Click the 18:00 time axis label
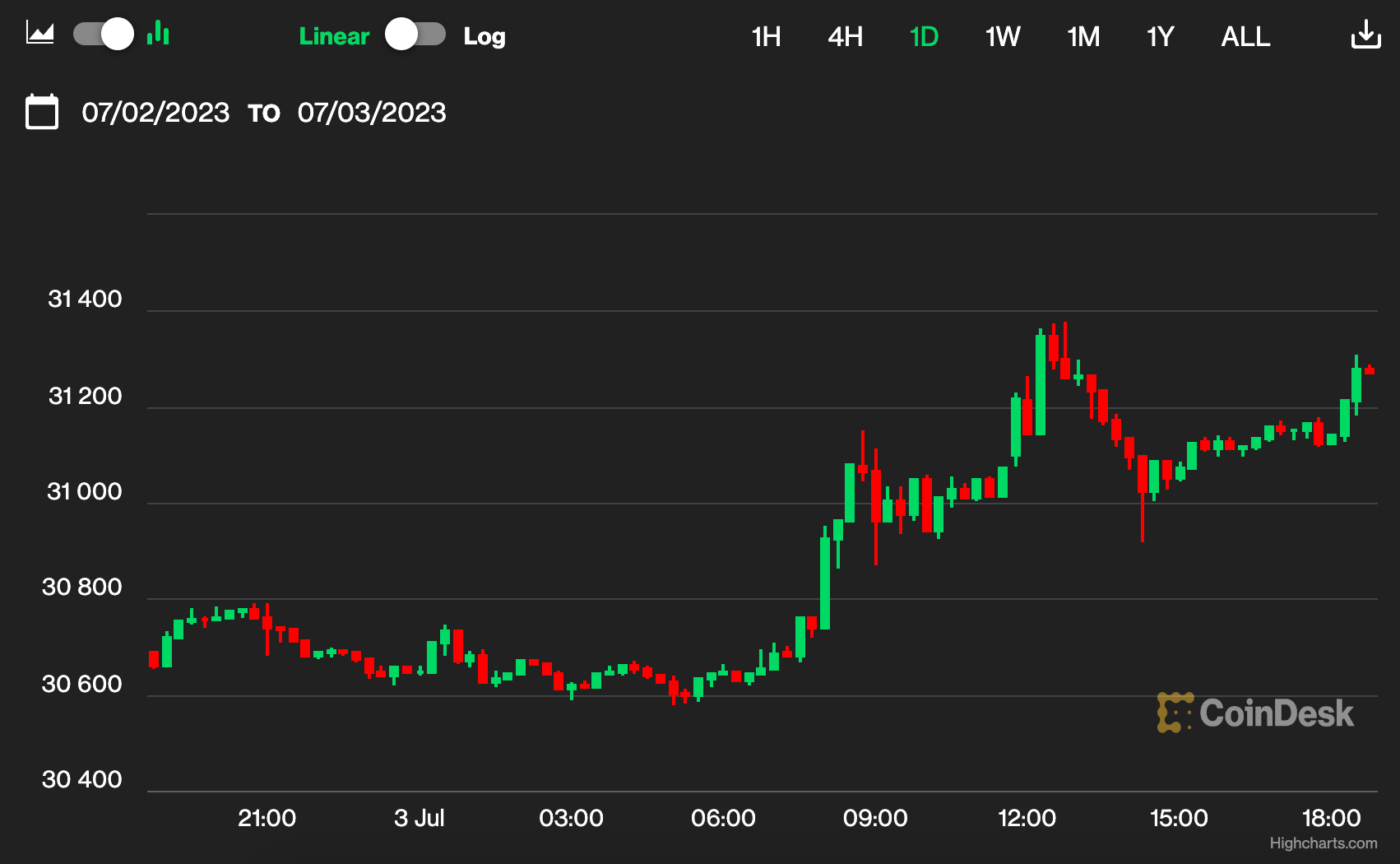 [1331, 818]
